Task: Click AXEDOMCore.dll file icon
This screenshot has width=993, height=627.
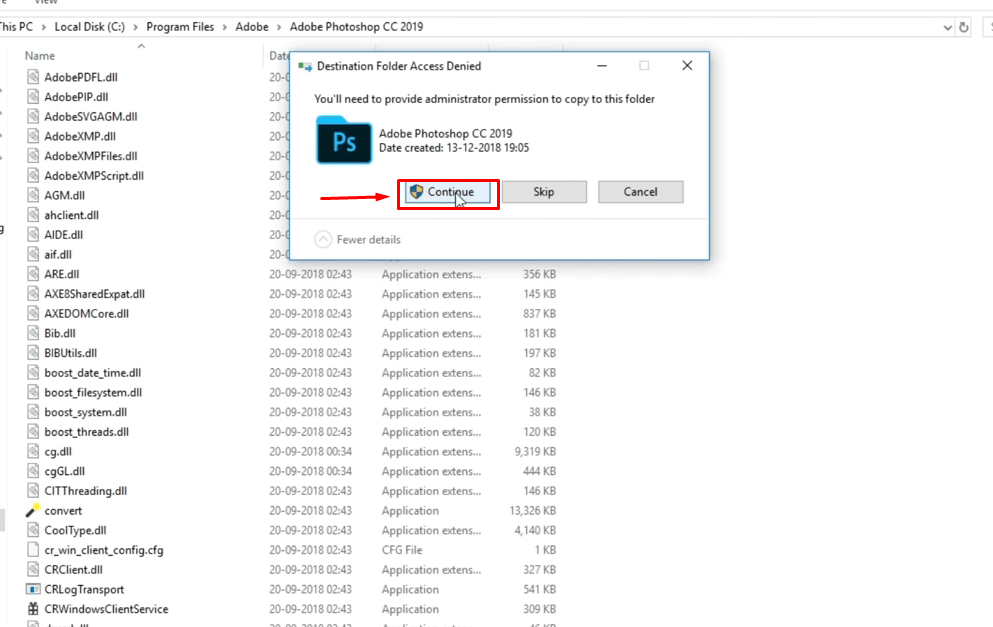Action: point(33,313)
